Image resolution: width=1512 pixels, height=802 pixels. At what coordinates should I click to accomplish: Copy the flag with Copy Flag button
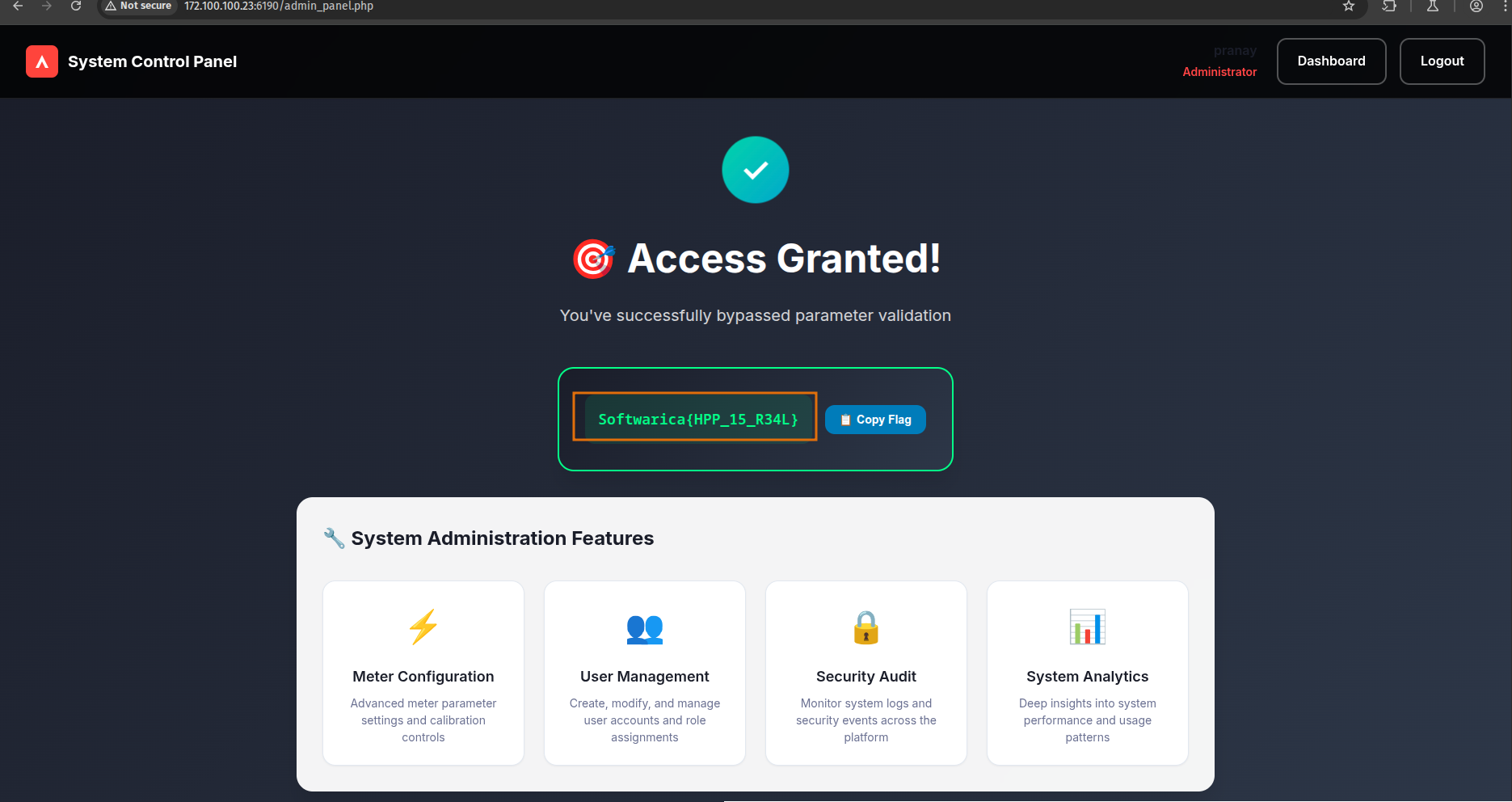click(875, 420)
